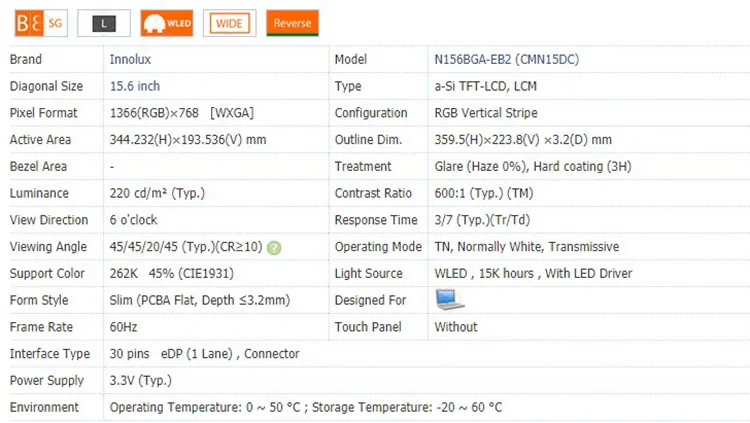
Task: Click the Power Supply label
Action: click(47, 381)
